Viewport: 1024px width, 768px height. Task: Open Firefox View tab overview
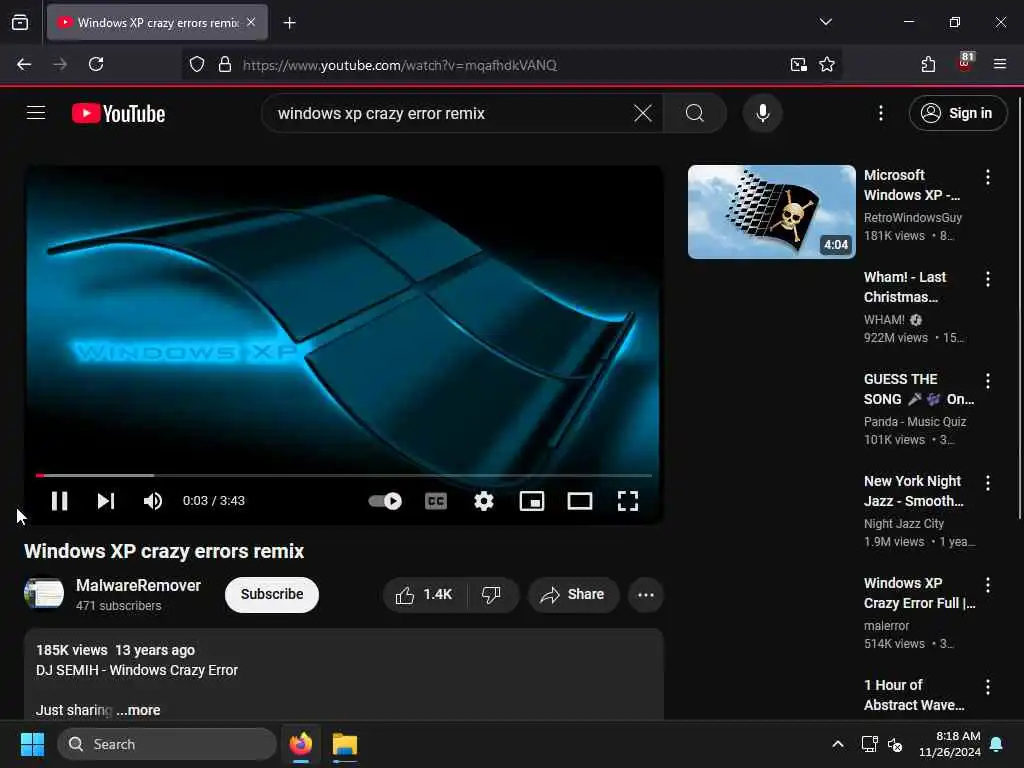20,22
